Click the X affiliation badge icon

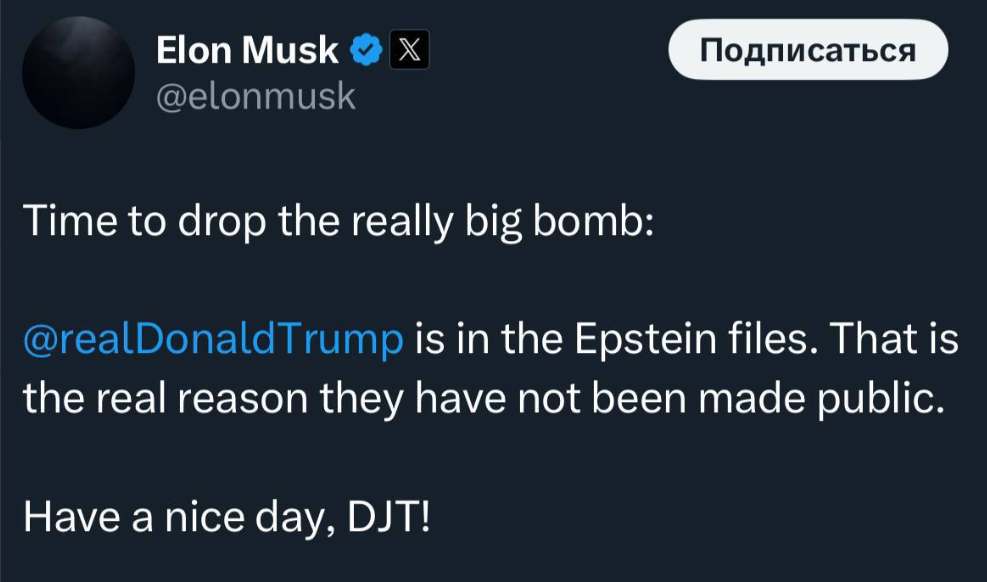[410, 48]
